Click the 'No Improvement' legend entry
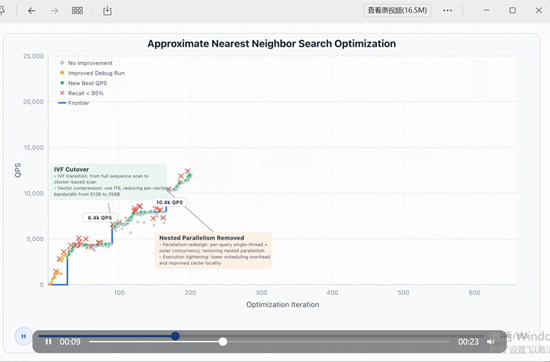This screenshot has height=362, width=550. 86,63
